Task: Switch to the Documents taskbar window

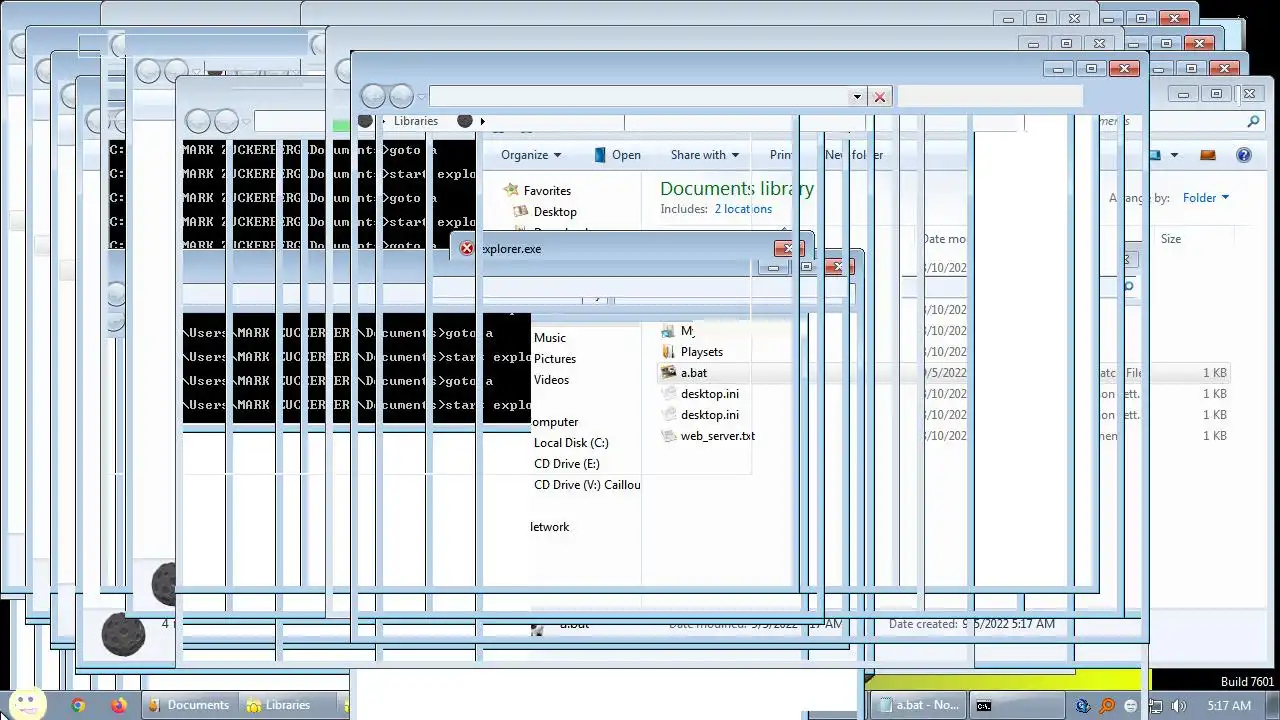Action: click(x=190, y=705)
